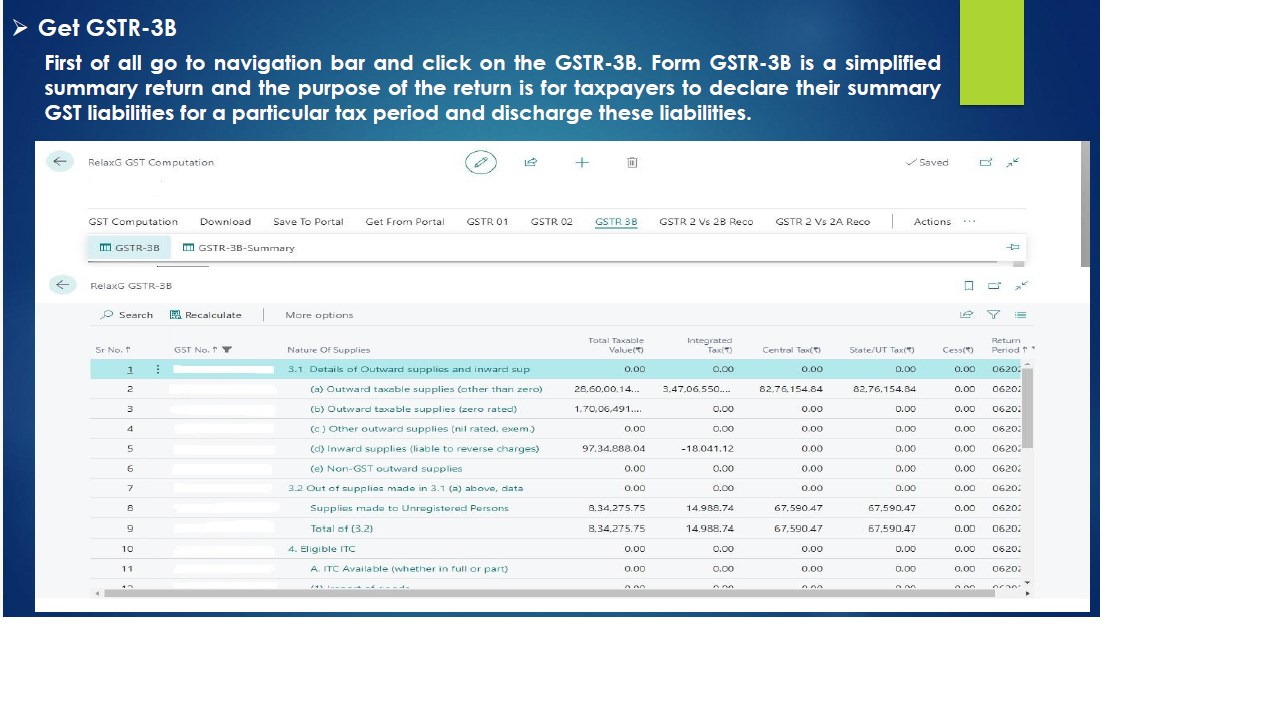Image resolution: width=1280 pixels, height=720 pixels.
Task: Collapse the RelaxG GST Computation page
Action: (1013, 162)
